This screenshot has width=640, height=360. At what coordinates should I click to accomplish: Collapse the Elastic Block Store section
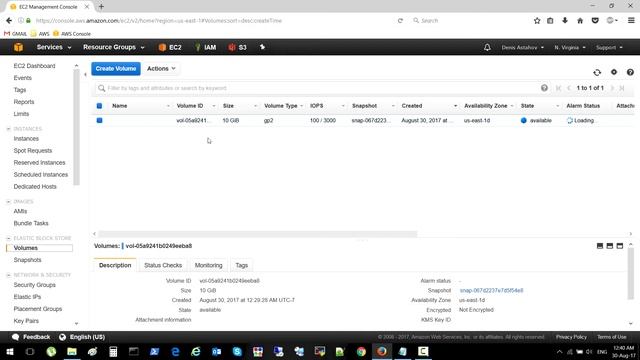click(x=9, y=238)
